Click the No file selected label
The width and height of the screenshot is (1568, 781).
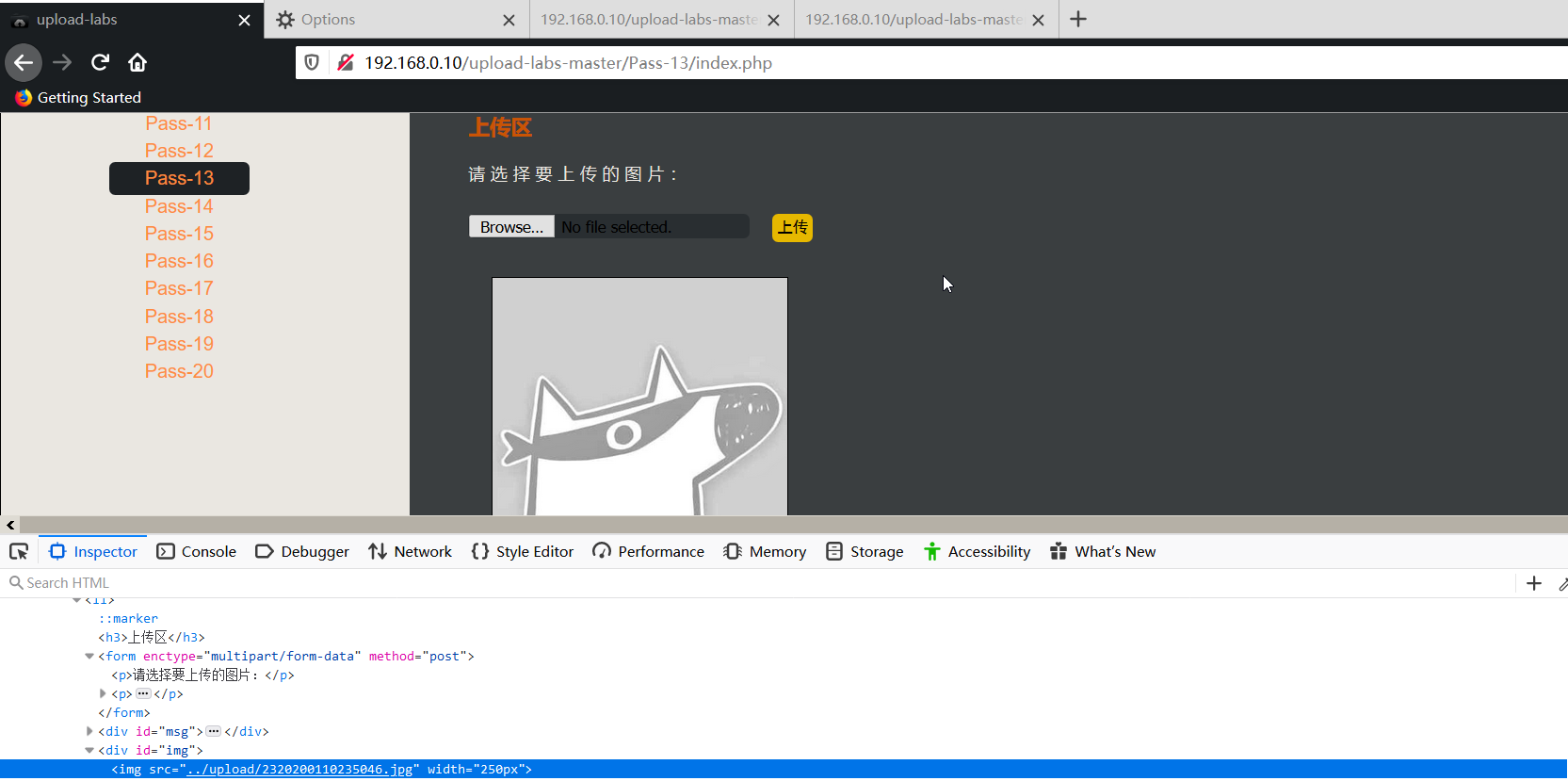click(x=616, y=227)
